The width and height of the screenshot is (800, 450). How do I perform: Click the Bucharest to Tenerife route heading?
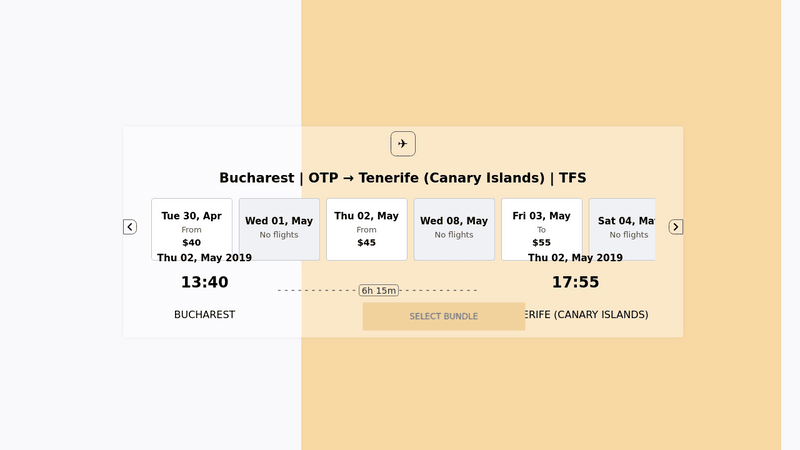click(x=402, y=178)
